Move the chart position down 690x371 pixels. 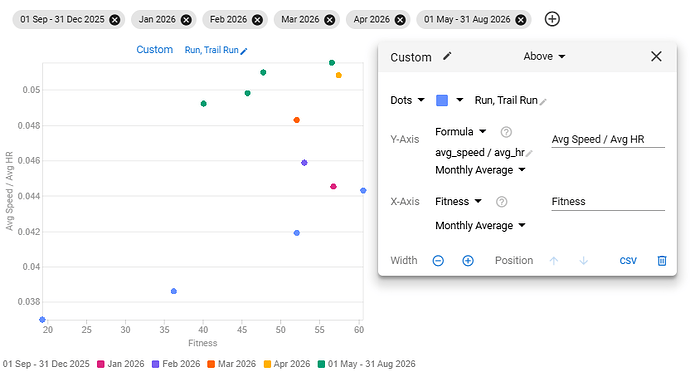point(584,261)
